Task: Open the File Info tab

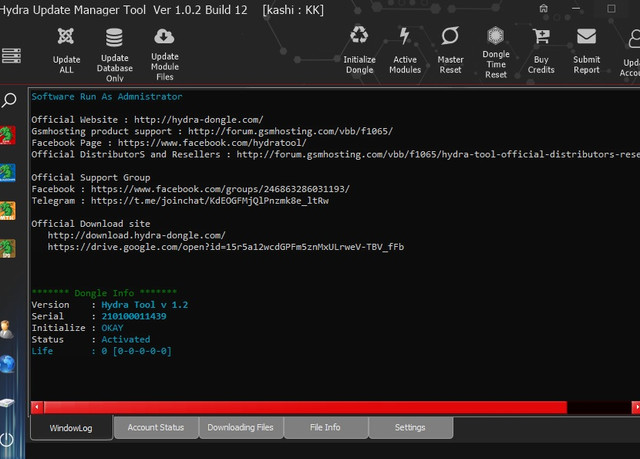Action: pyautogui.click(x=325, y=427)
